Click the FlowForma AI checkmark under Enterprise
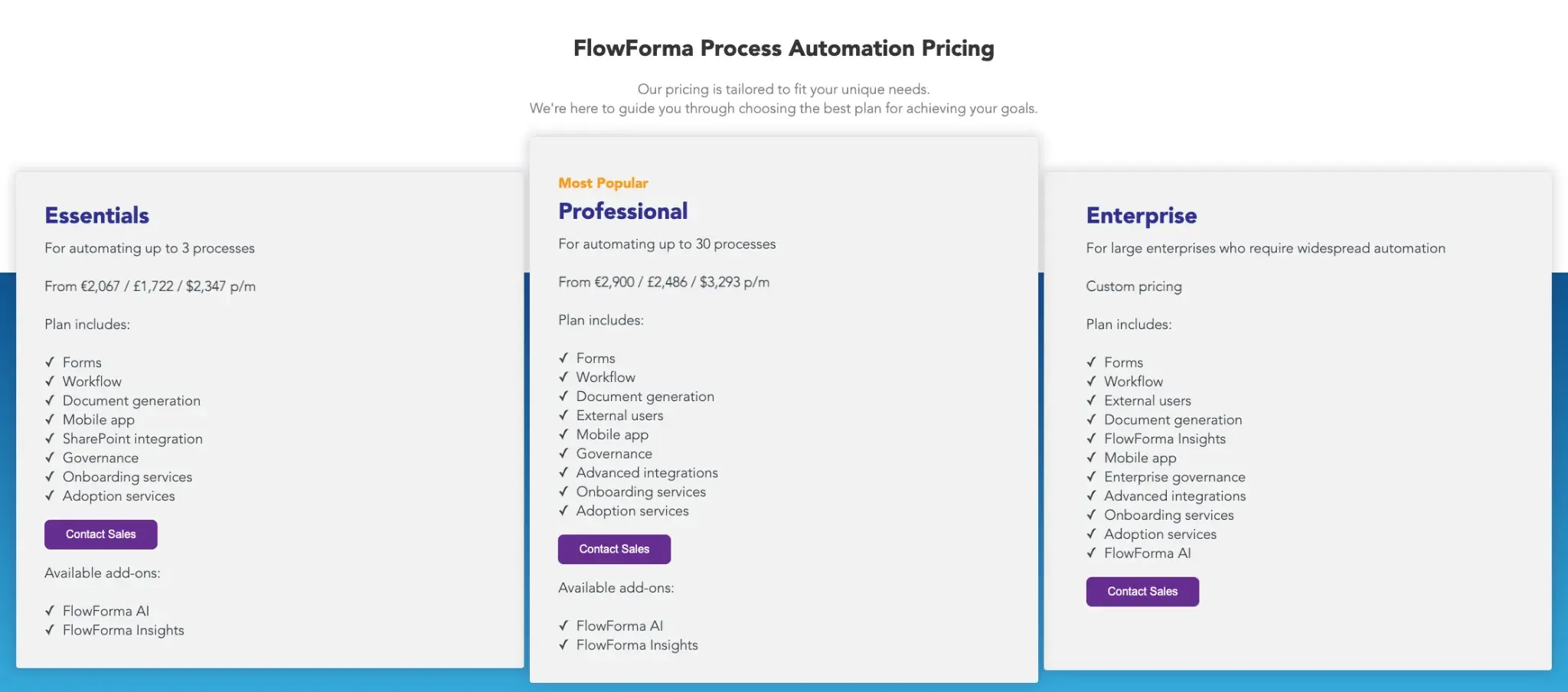1568x692 pixels. [1093, 553]
